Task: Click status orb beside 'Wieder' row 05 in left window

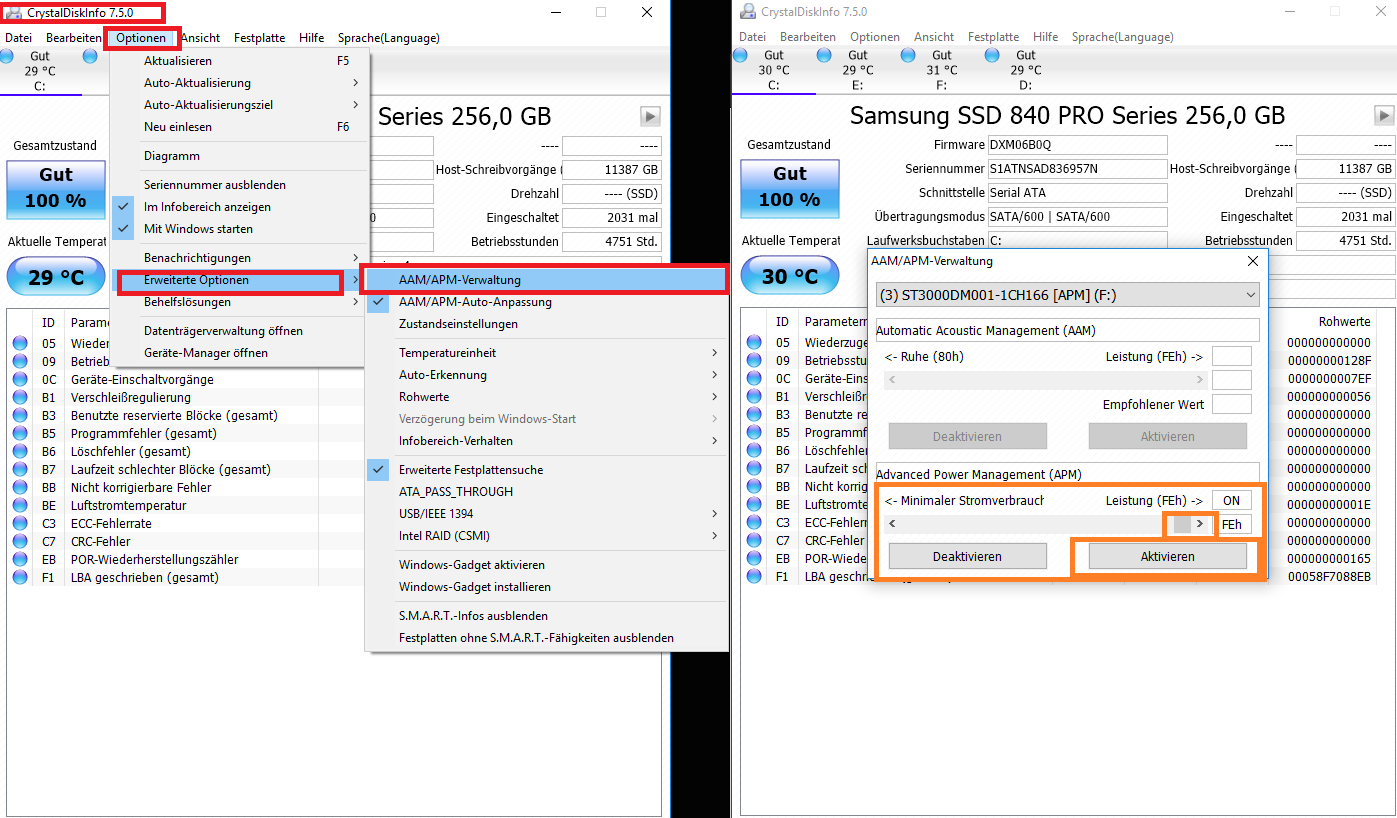Action: (20, 343)
